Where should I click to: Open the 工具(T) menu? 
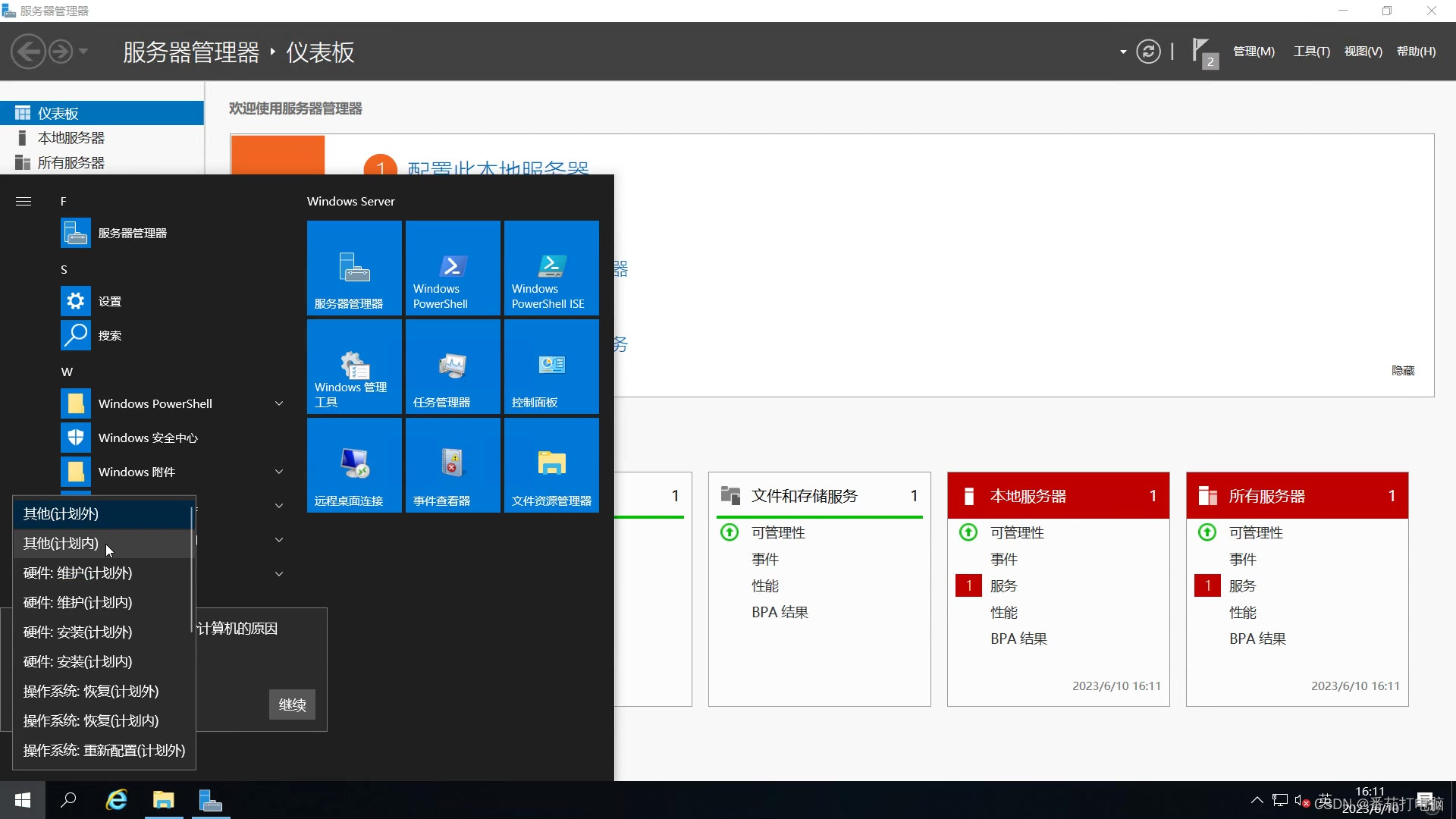[1311, 52]
